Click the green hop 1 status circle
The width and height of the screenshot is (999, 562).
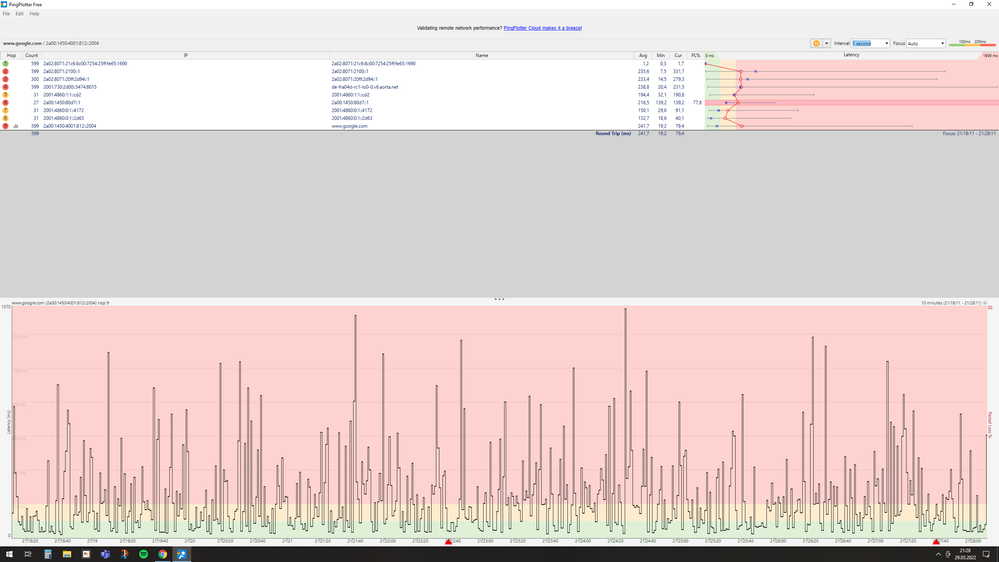point(6,64)
